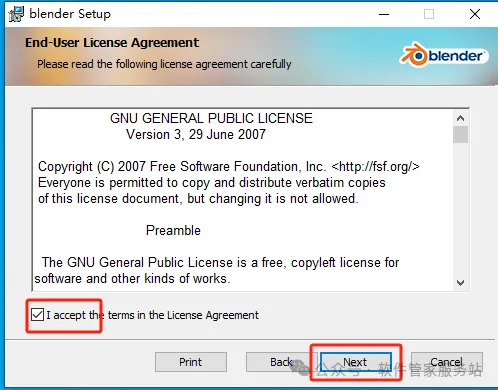Click the http://fsf.org/ URL in license text

(376, 166)
